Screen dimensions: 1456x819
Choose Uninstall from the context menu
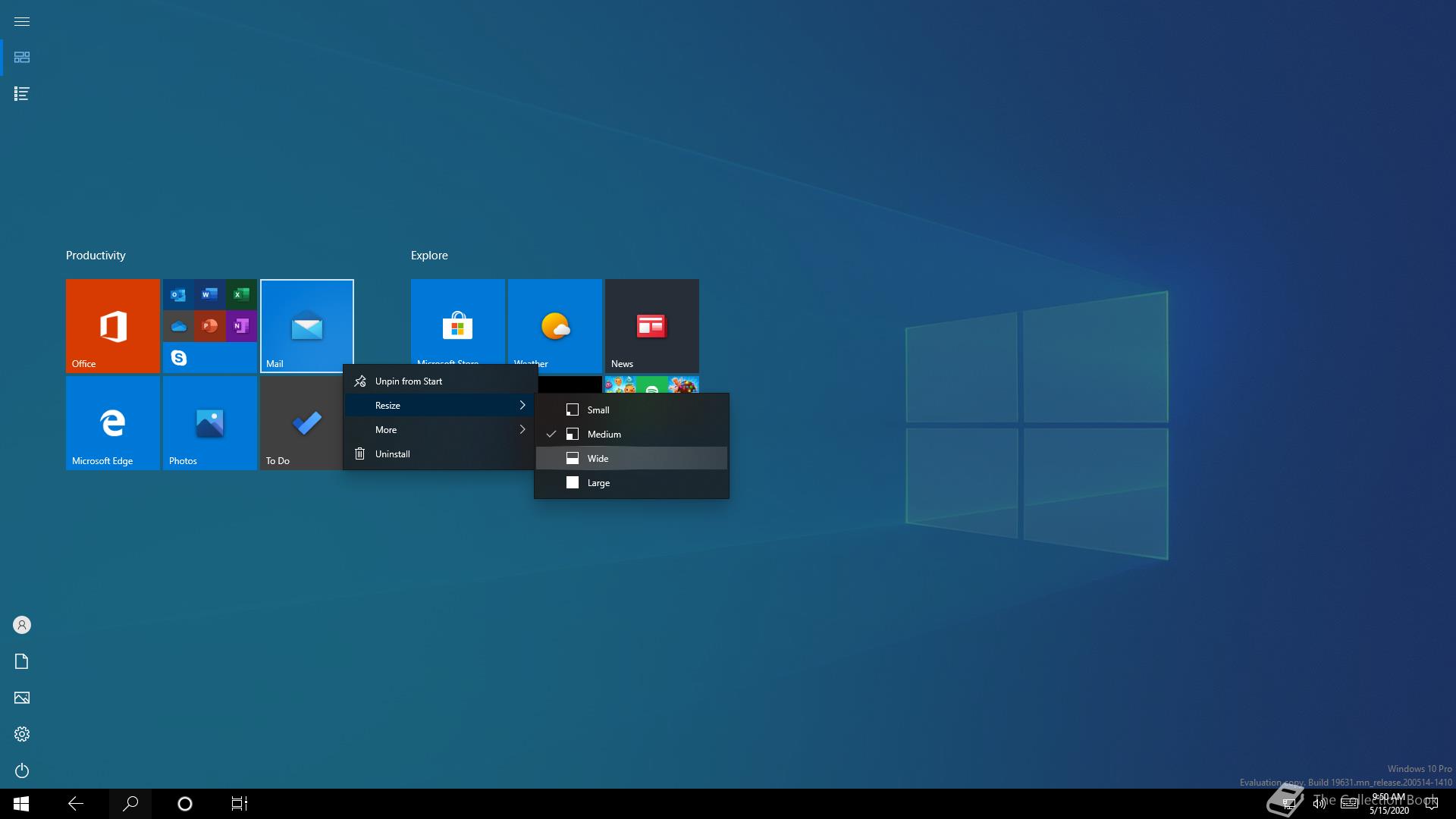click(x=440, y=454)
